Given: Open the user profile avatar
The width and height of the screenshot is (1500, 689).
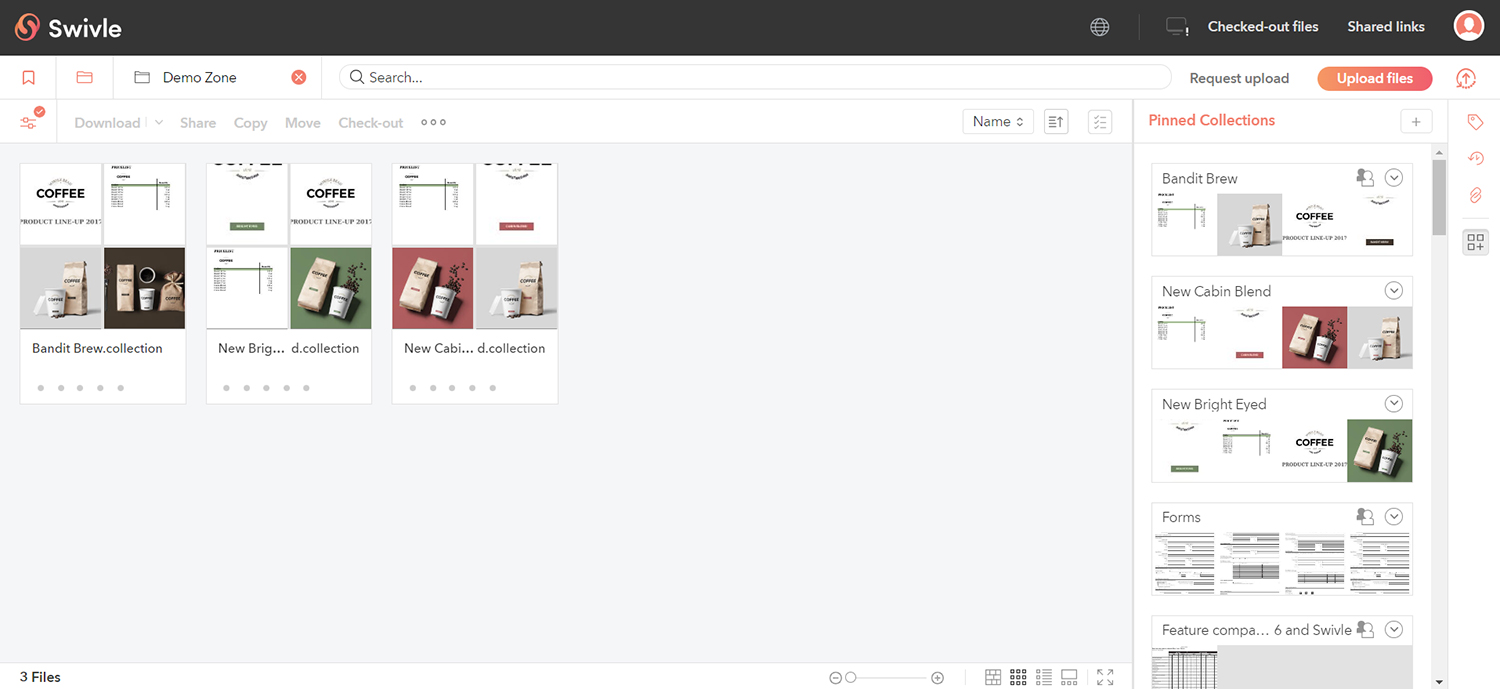Looking at the screenshot, I should [x=1468, y=27].
